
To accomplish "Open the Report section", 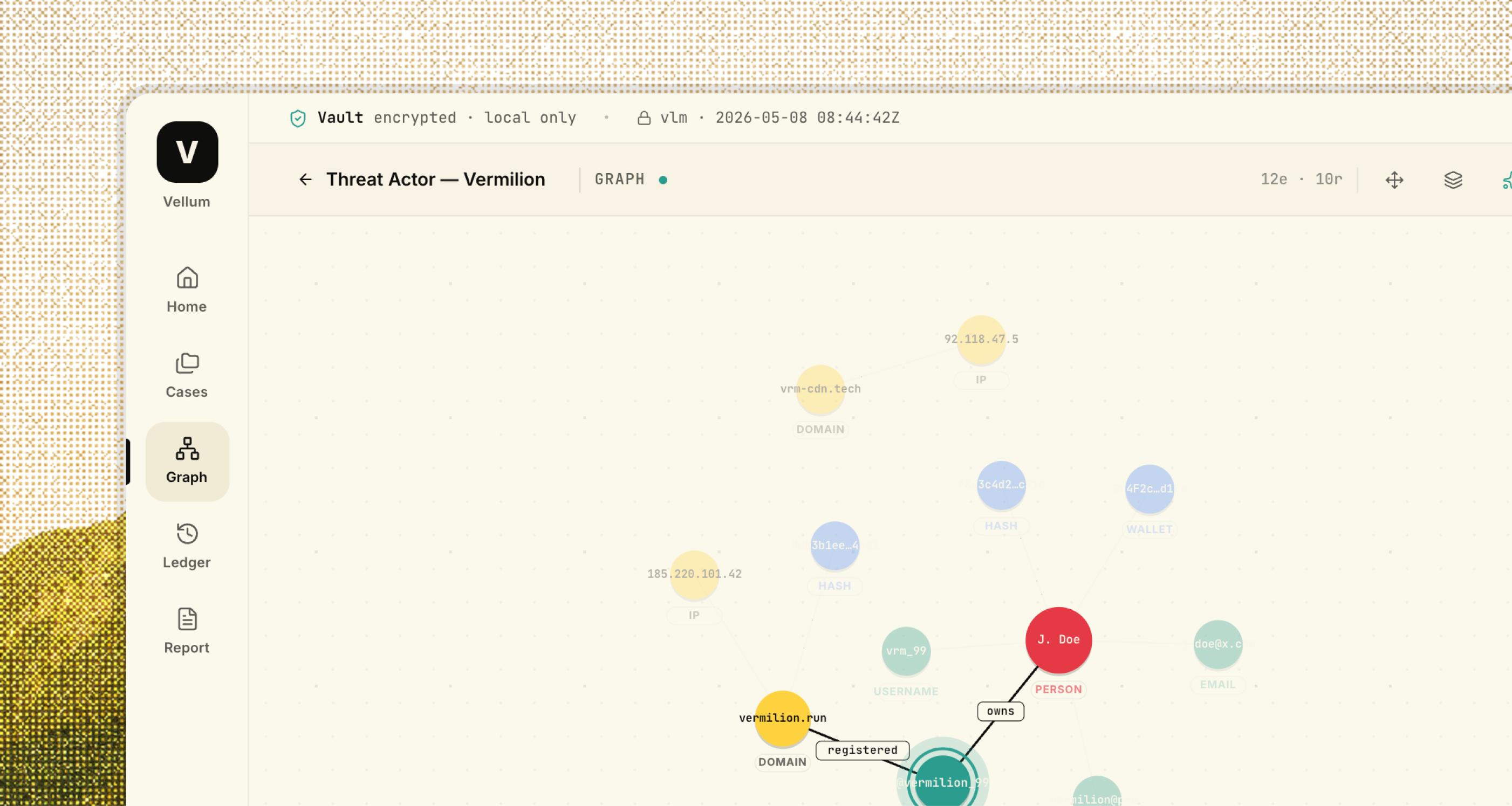I will click(187, 631).
